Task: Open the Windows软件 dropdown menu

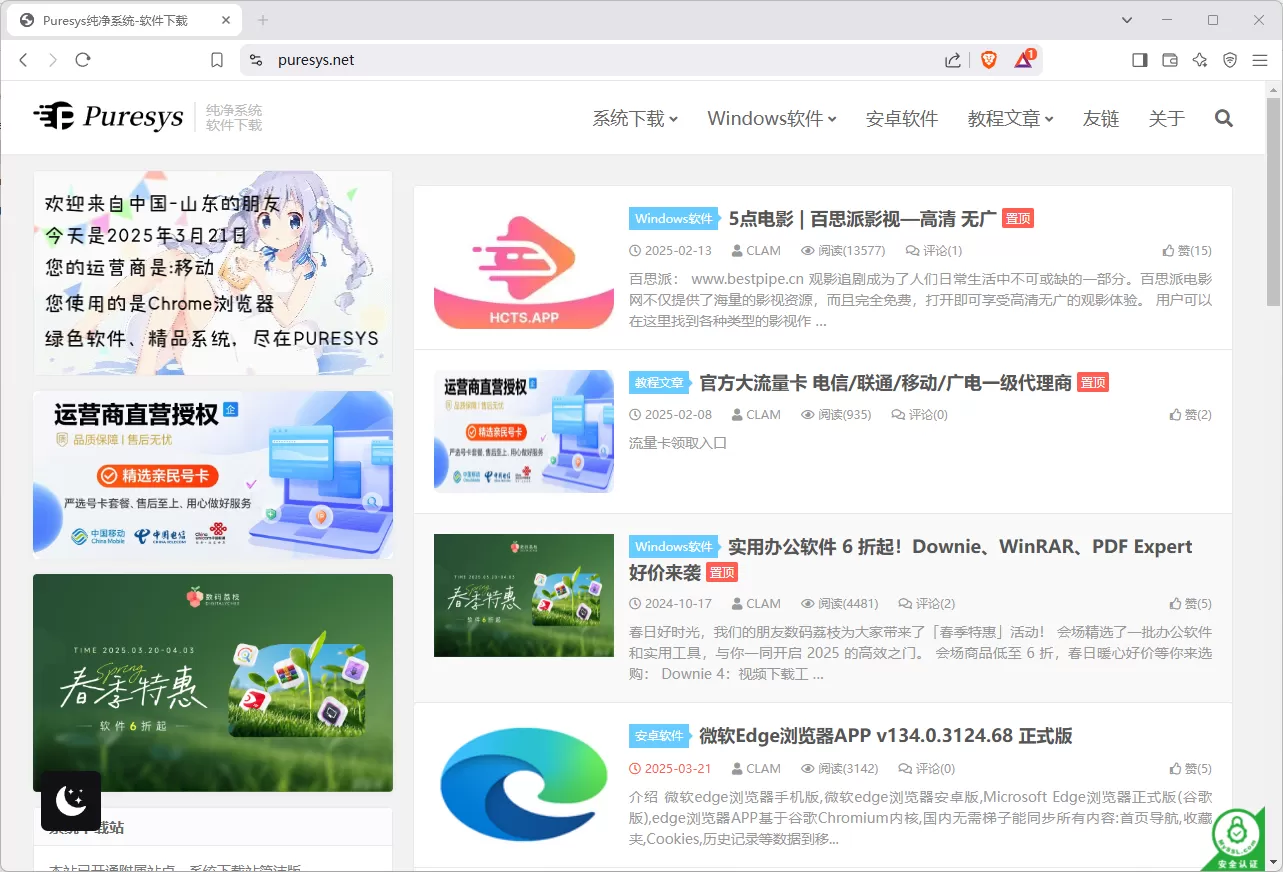Action: pyautogui.click(x=771, y=118)
